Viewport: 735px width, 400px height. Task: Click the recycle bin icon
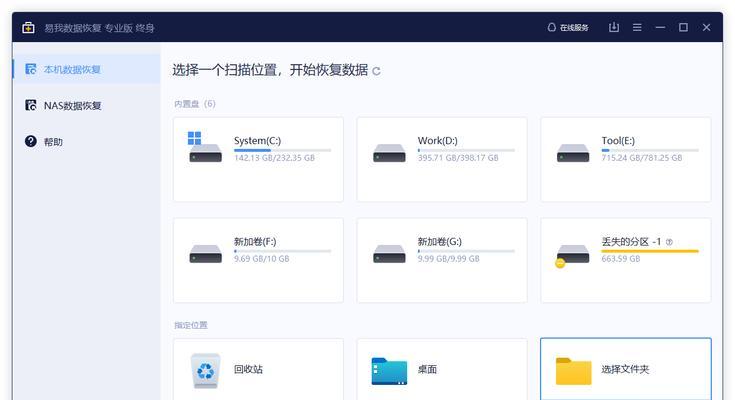tap(205, 371)
